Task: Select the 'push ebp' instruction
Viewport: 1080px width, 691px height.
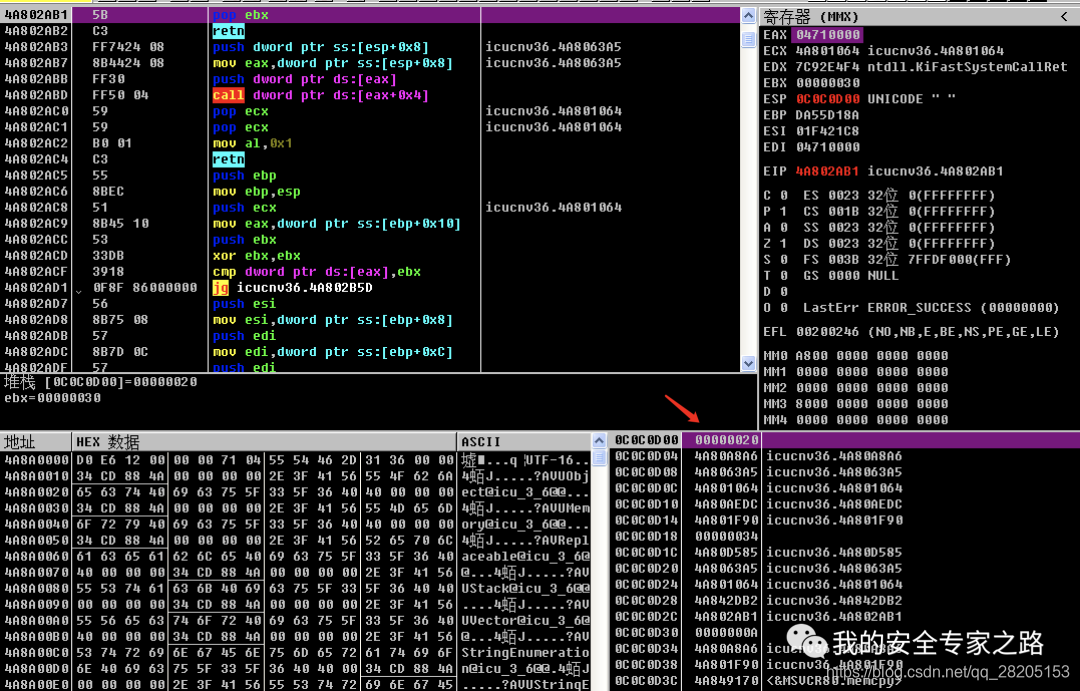Action: pyautogui.click(x=245, y=175)
